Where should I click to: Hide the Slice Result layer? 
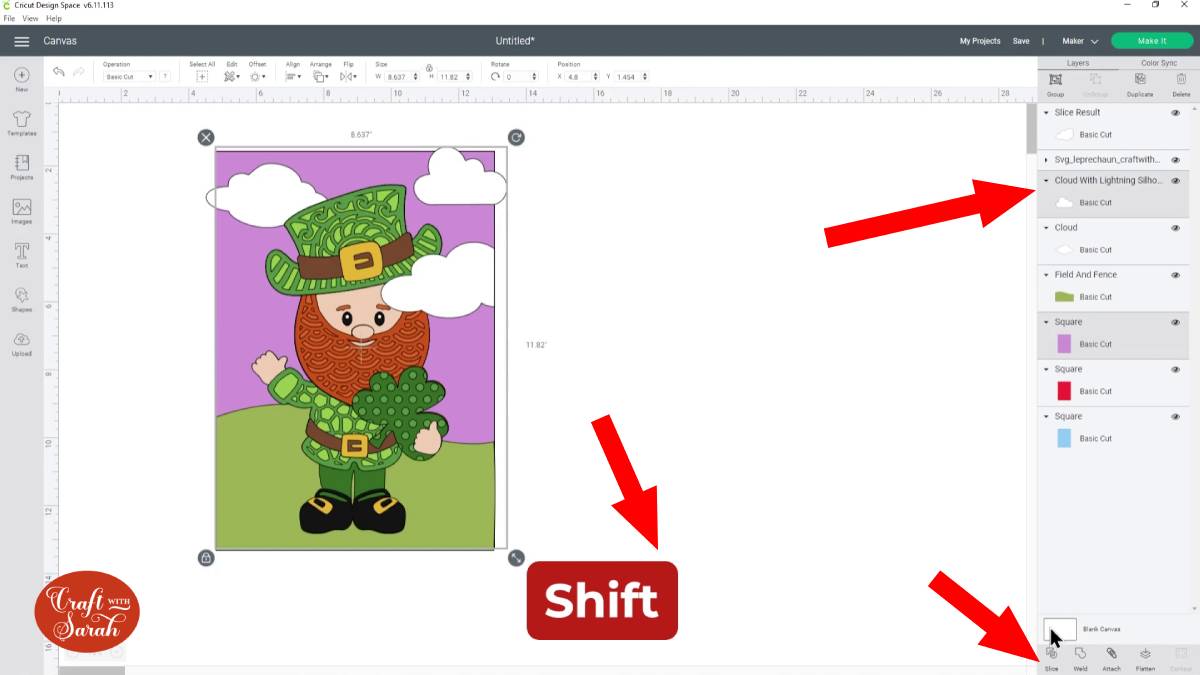coord(1175,113)
